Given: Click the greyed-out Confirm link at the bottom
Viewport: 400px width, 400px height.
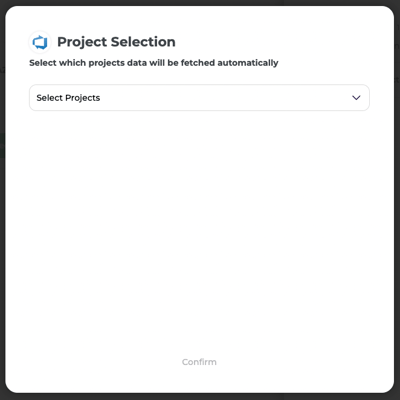Looking at the screenshot, I should pos(199,362).
